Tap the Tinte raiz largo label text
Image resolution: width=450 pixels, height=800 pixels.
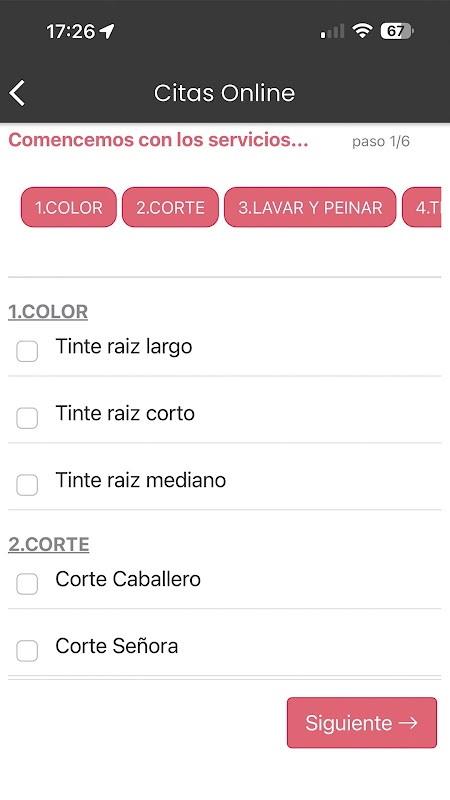point(124,346)
